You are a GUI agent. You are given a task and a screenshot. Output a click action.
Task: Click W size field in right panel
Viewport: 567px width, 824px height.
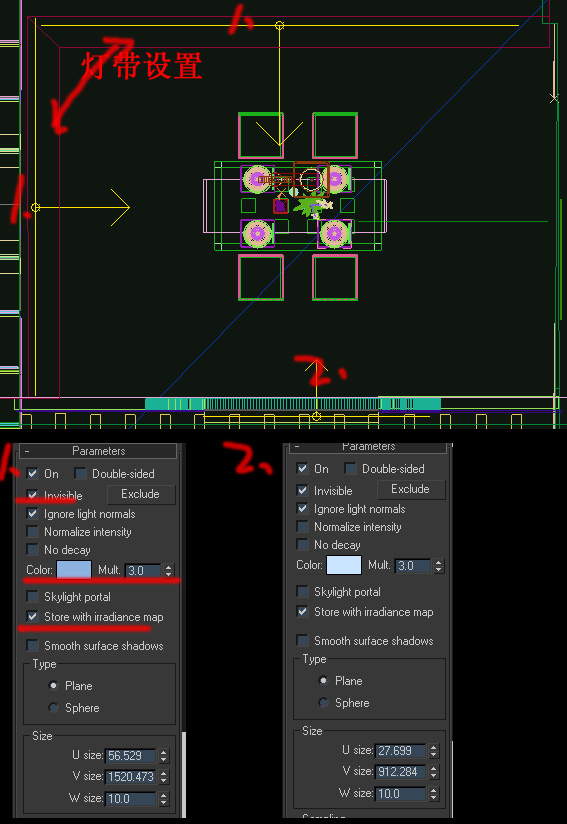click(400, 794)
